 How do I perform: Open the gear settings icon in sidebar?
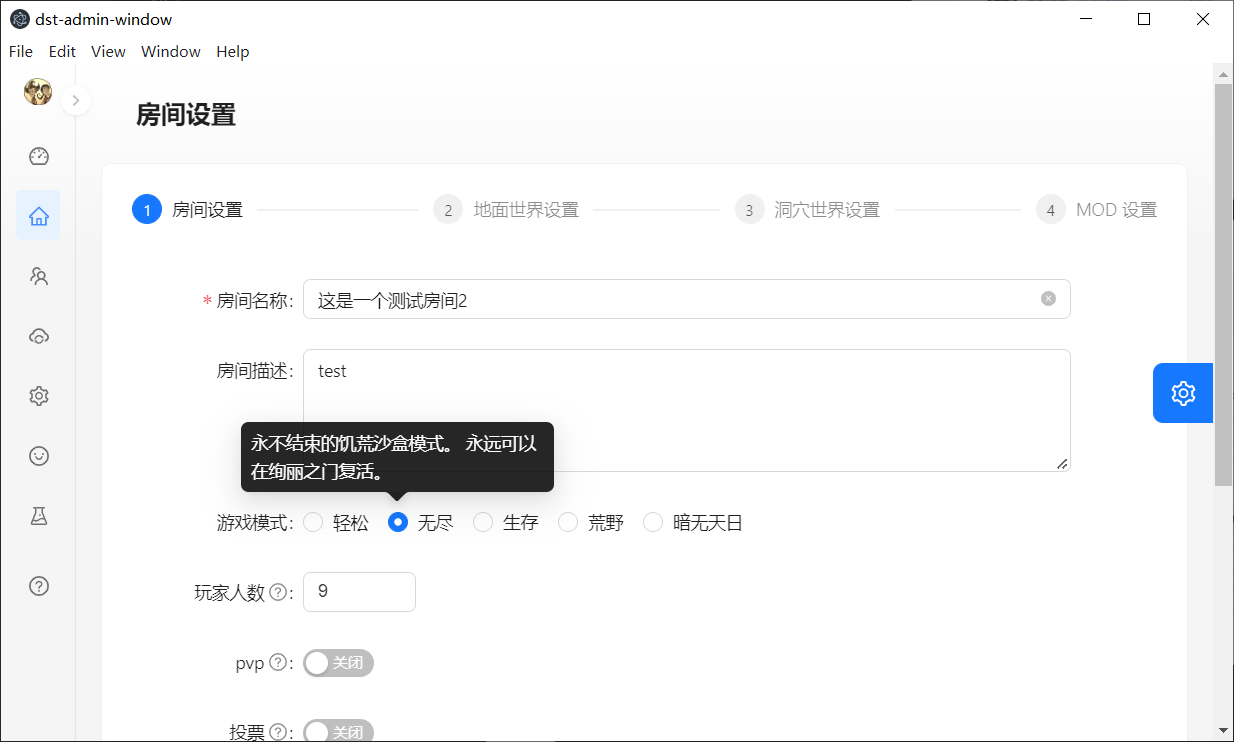[x=39, y=396]
